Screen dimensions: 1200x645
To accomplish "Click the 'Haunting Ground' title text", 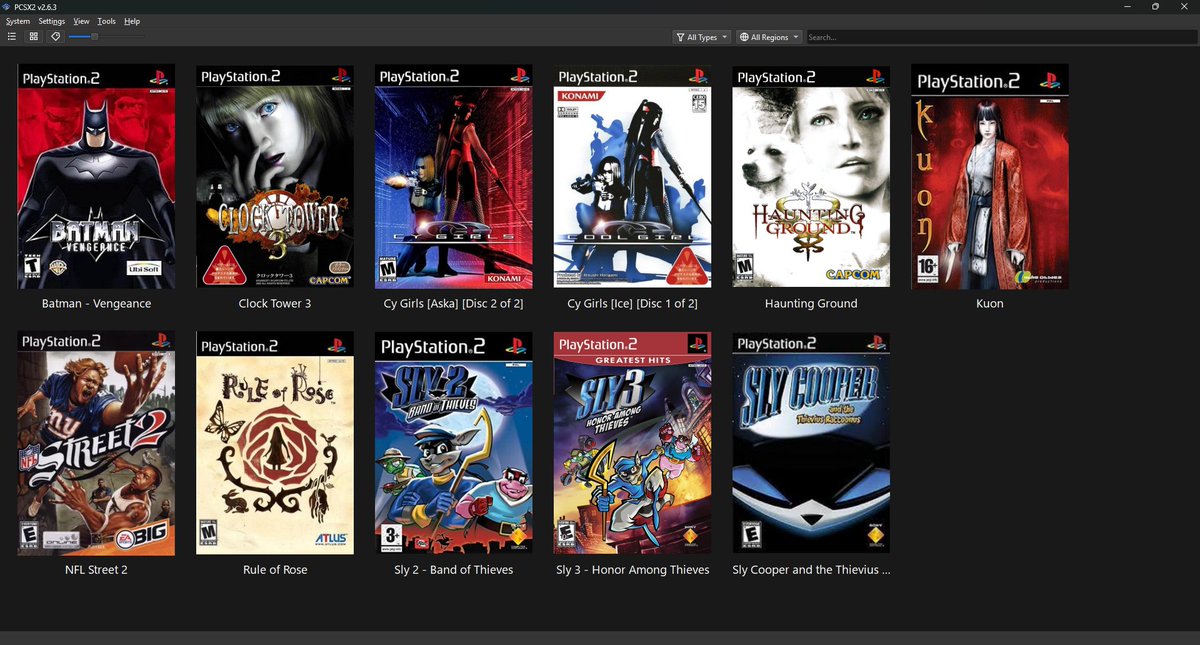I will pos(811,304).
